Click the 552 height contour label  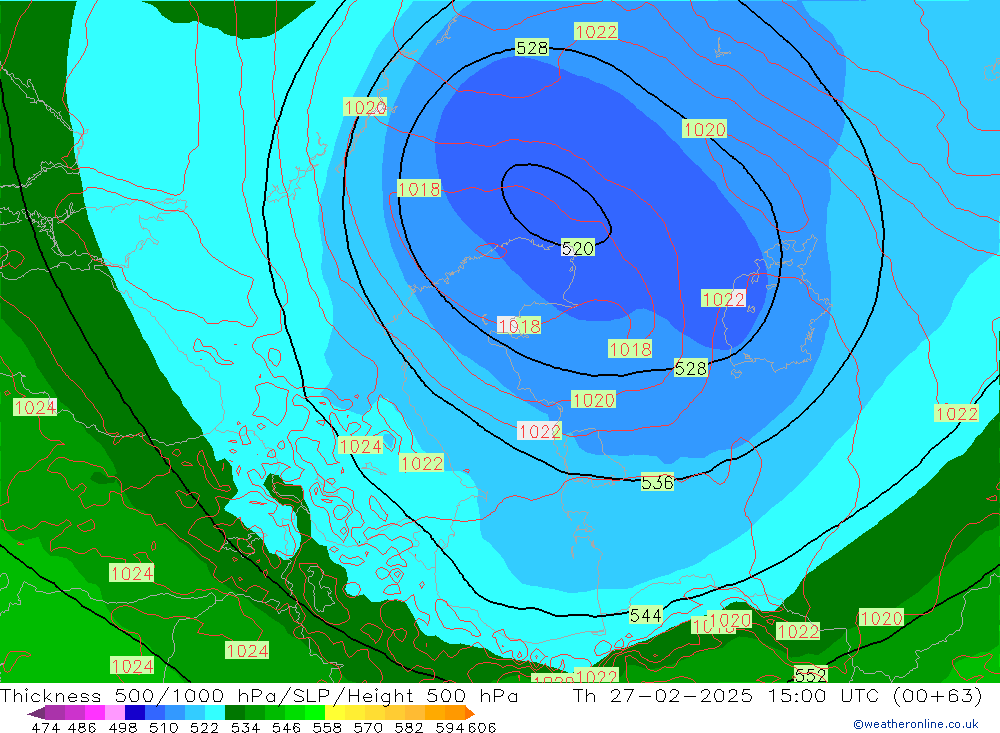811,675
